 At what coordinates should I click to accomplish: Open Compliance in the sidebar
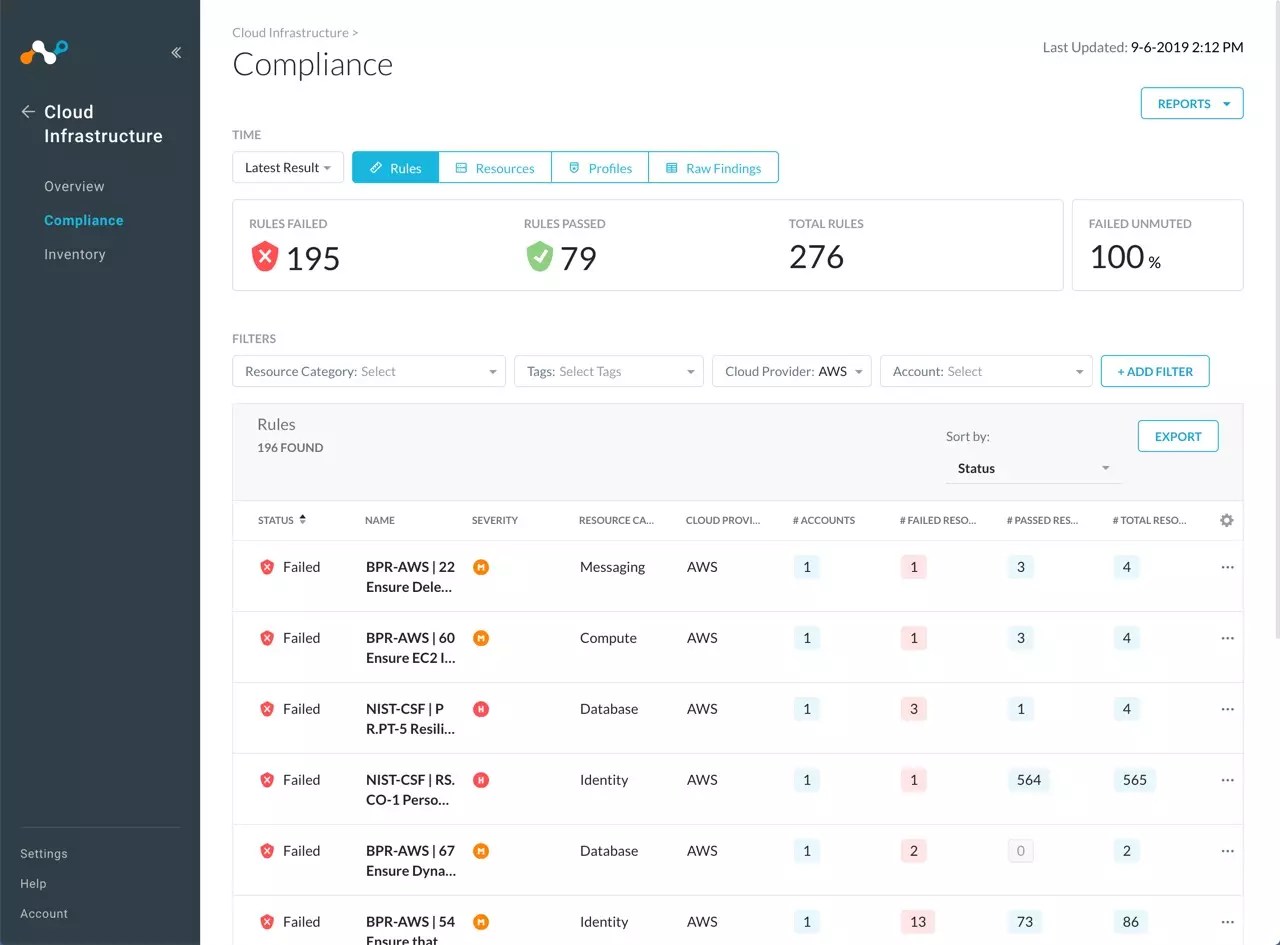coord(84,220)
